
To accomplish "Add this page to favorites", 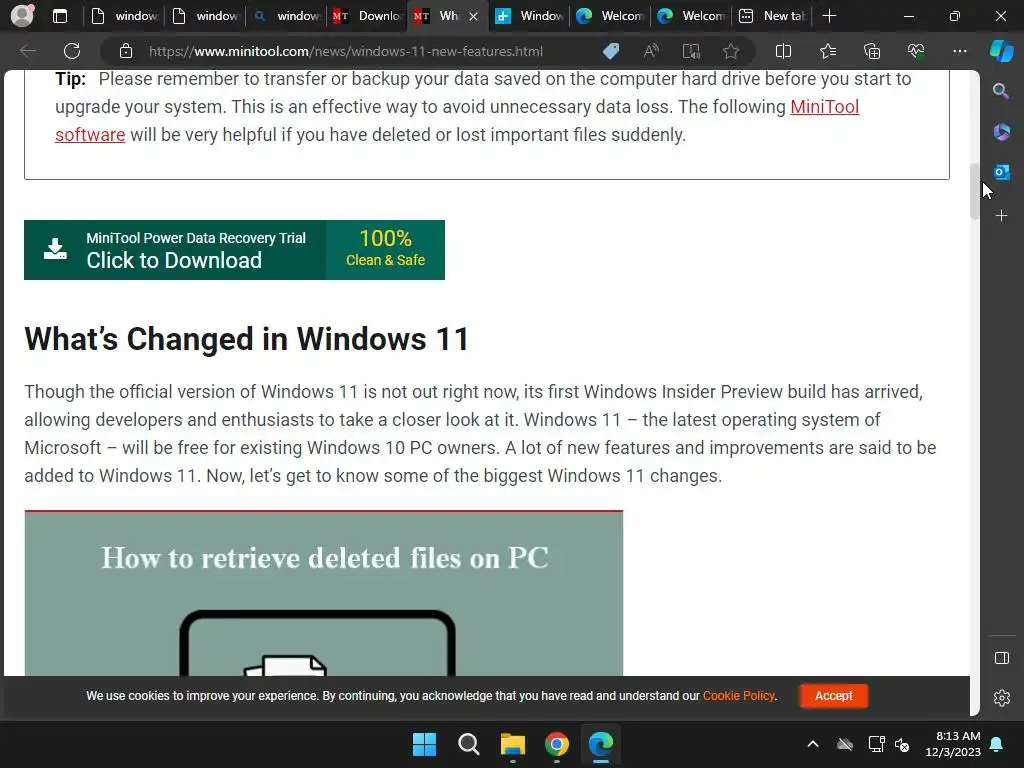I will click(x=731, y=51).
